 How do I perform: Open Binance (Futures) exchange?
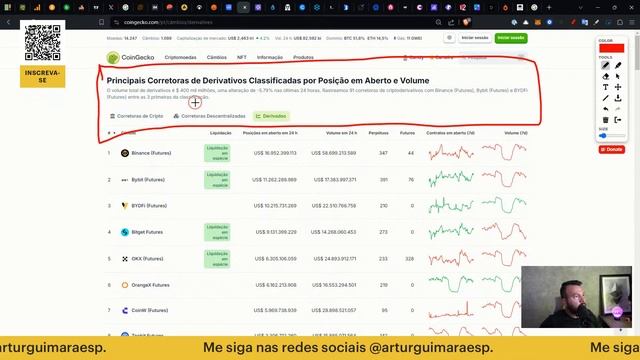pos(151,153)
